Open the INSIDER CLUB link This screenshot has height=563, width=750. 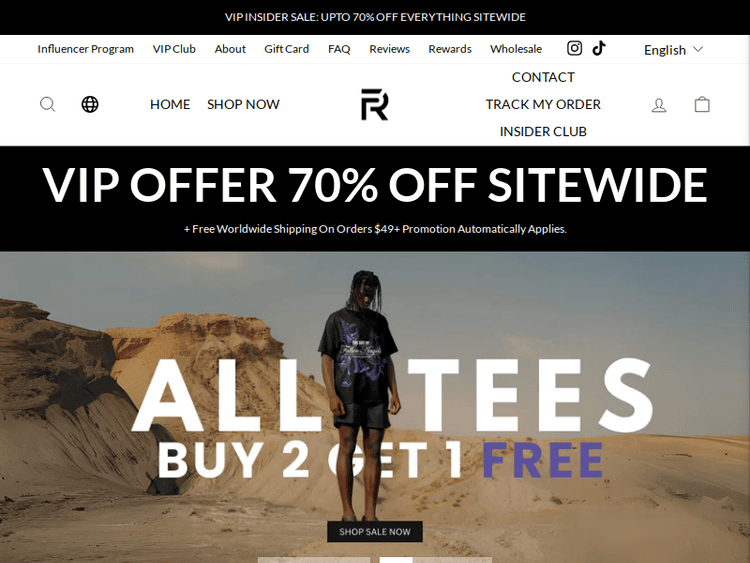click(x=543, y=132)
